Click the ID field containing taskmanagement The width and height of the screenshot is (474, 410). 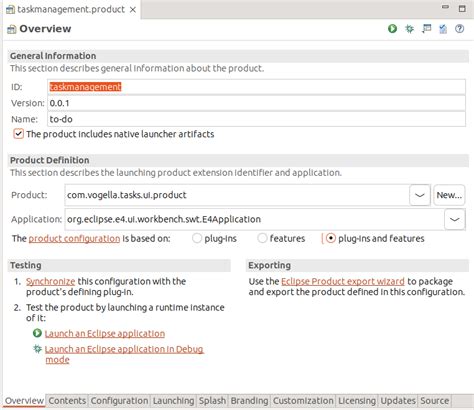pos(256,87)
